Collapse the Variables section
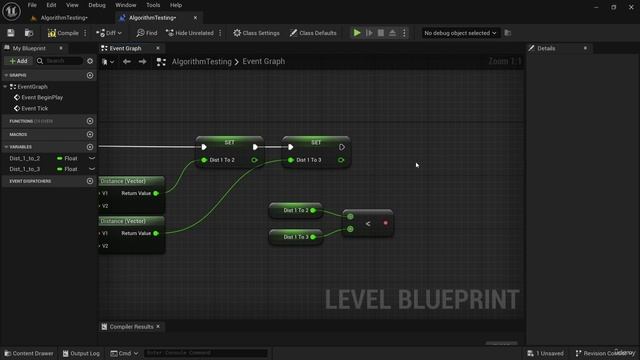 coord(6,147)
